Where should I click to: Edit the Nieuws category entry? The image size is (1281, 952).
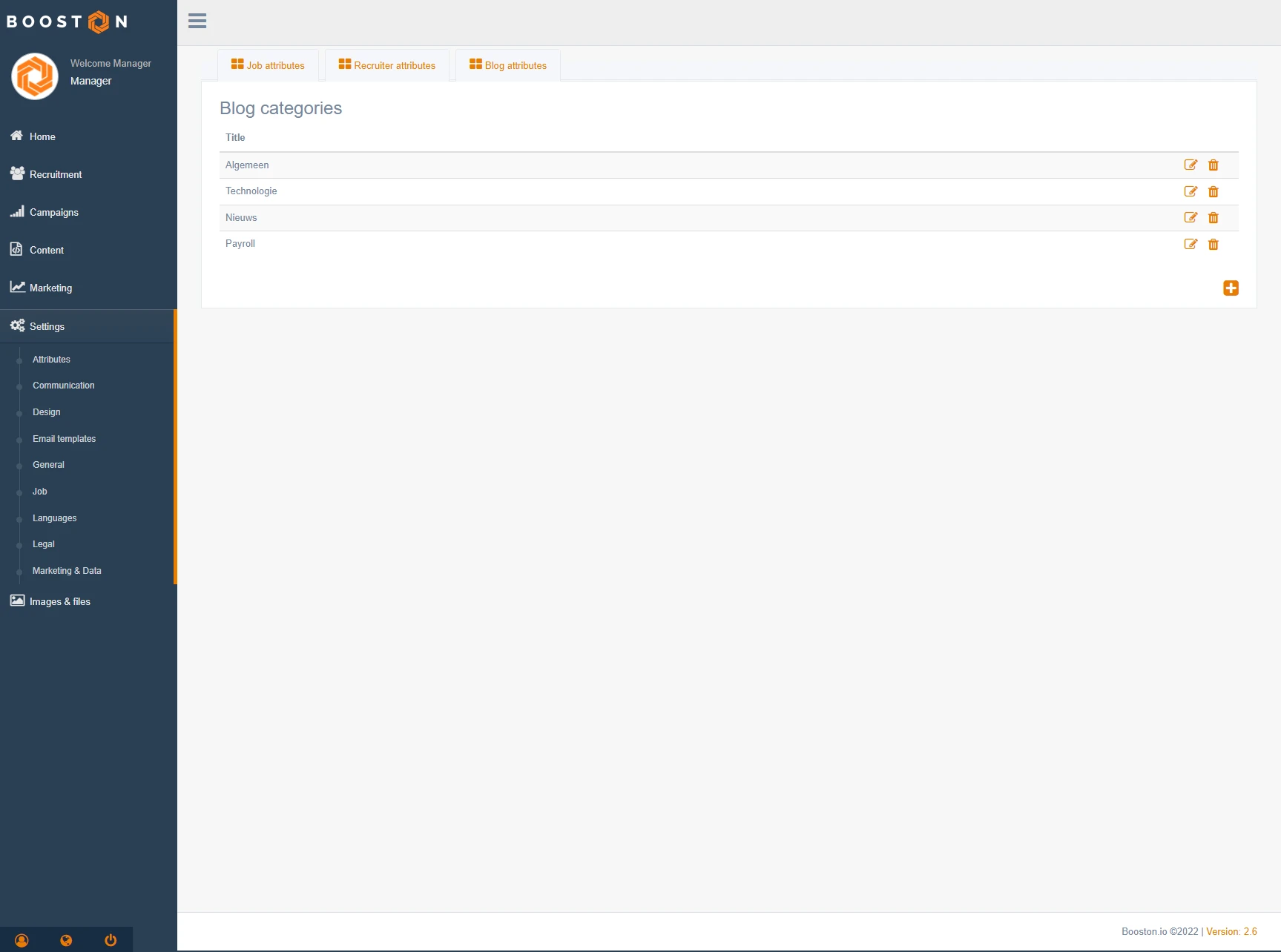click(1191, 218)
